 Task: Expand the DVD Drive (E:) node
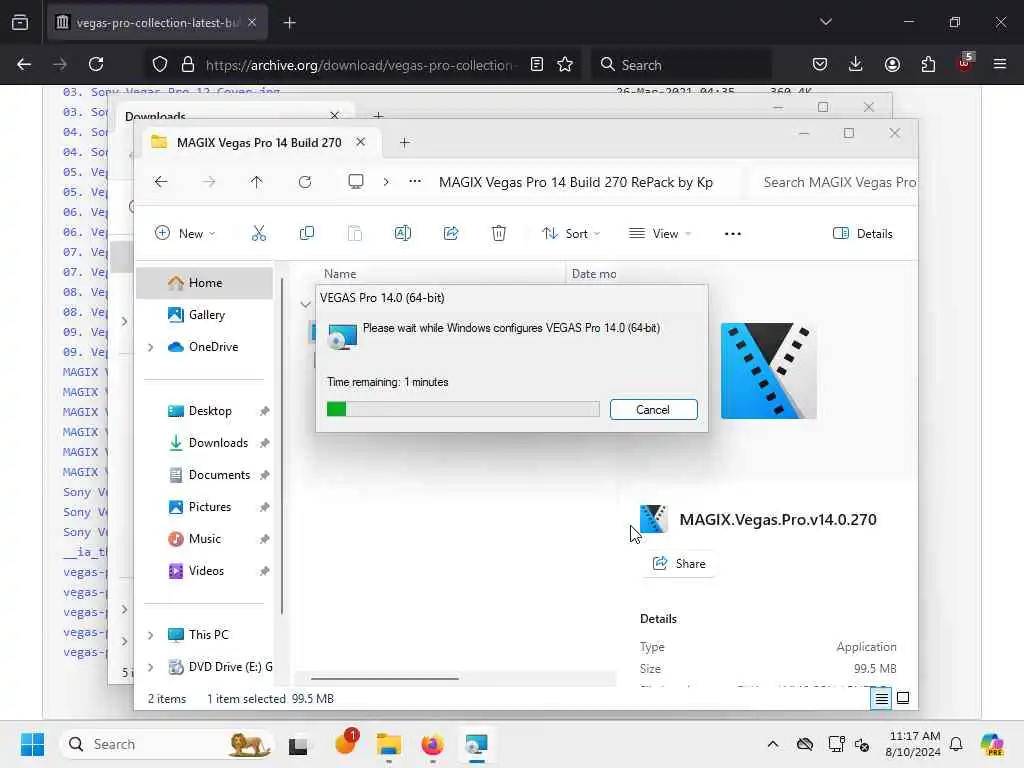pyautogui.click(x=151, y=667)
